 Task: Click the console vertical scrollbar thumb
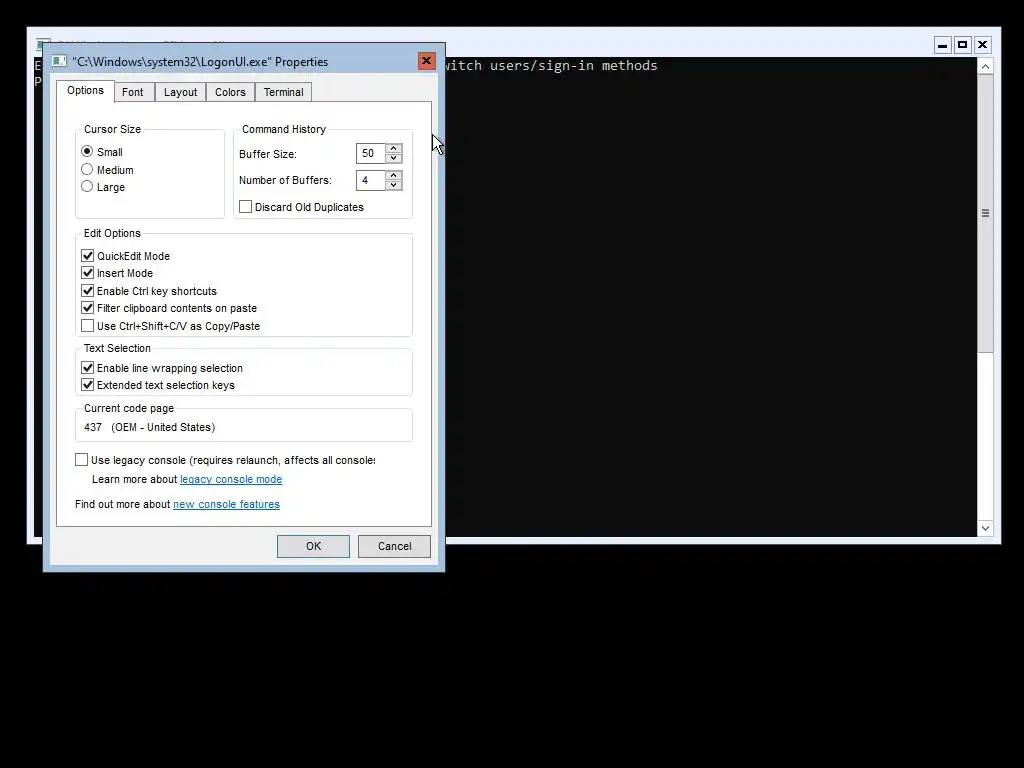click(x=985, y=214)
